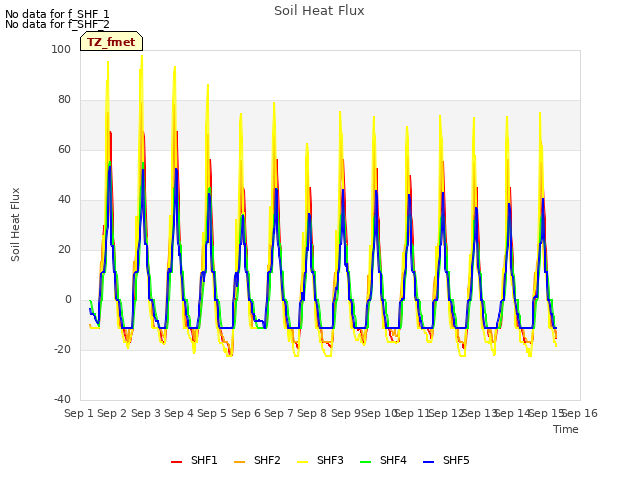Click the SHF4 green legend swatch

[x=366, y=462]
